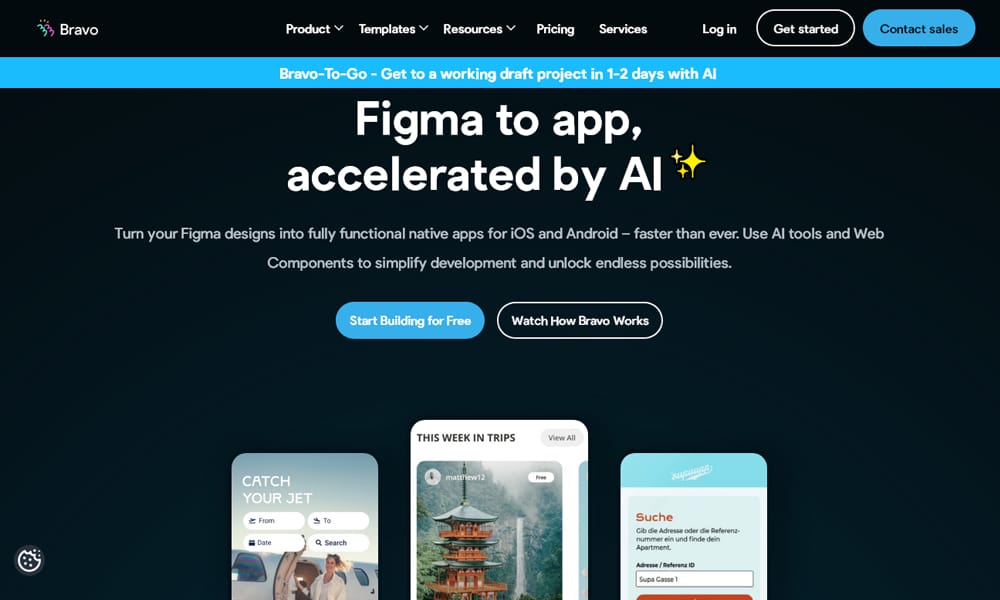Click the Contact sales button
The image size is (1000, 600).
point(919,28)
